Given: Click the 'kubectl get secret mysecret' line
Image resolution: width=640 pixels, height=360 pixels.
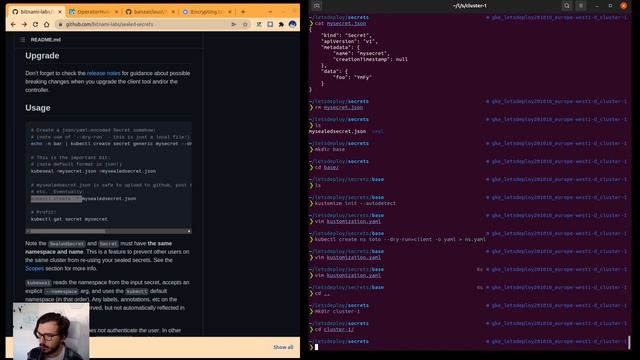Looking at the screenshot, I should (69, 219).
